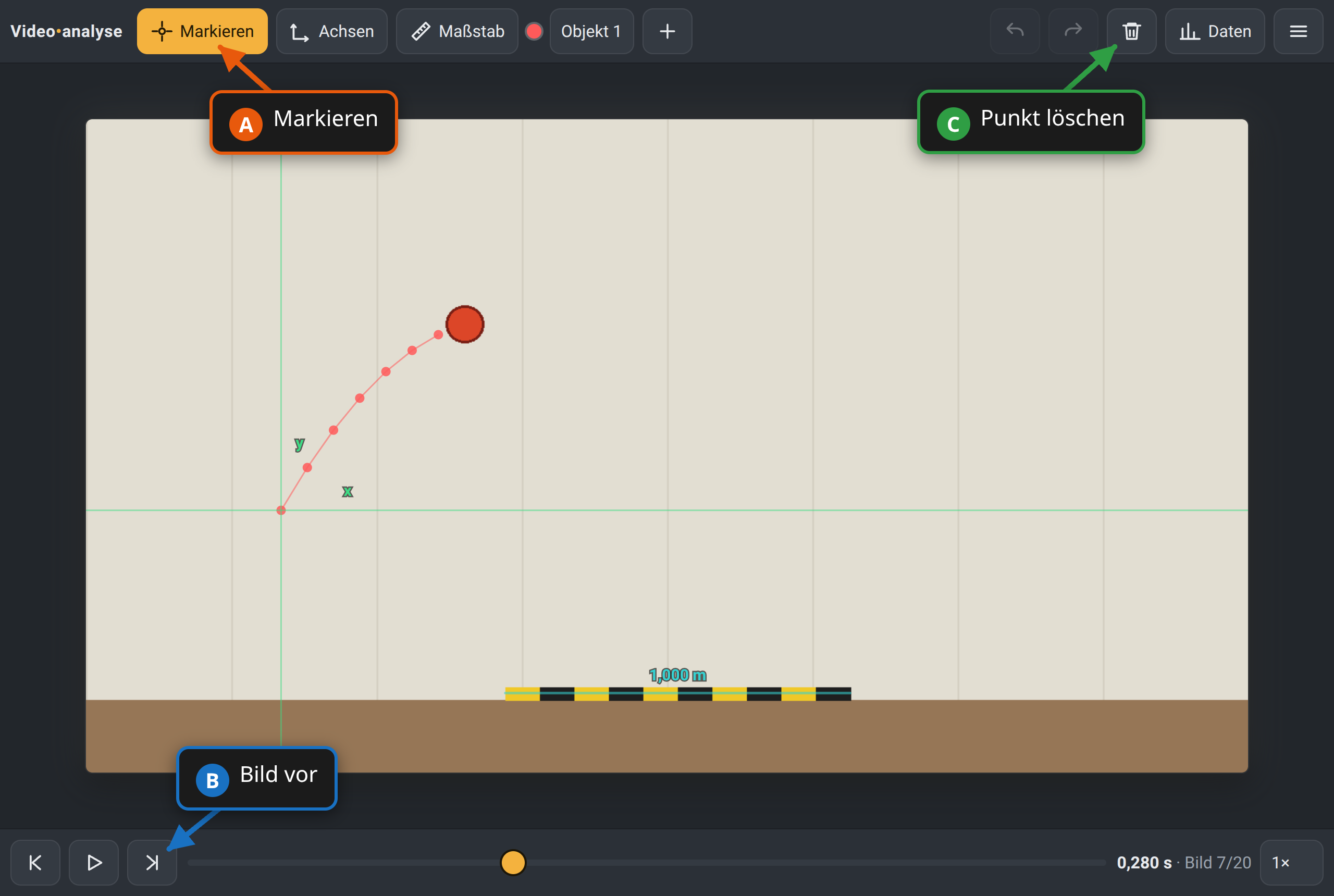
Task: Click the coordinate origin marked point
Action: point(281,509)
